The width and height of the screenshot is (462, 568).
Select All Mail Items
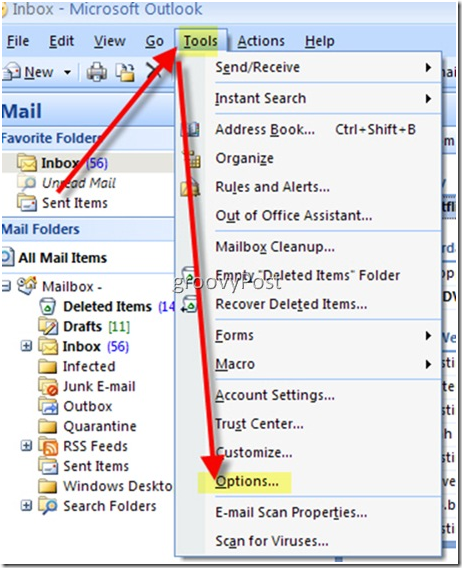click(x=63, y=258)
